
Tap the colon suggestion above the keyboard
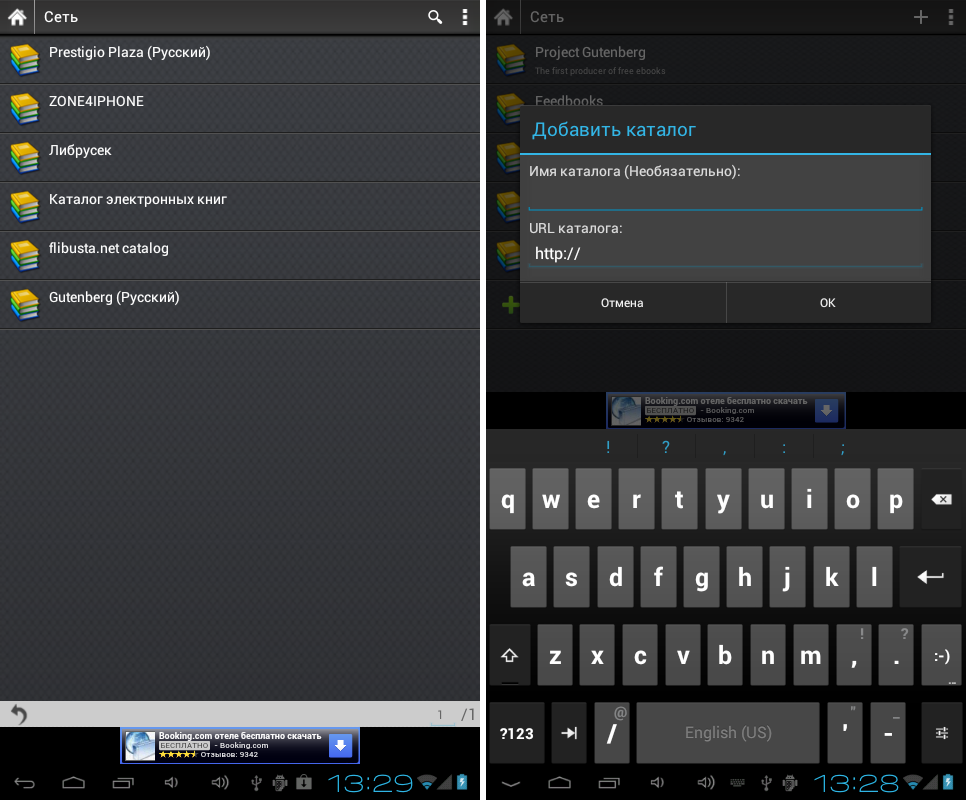point(784,447)
